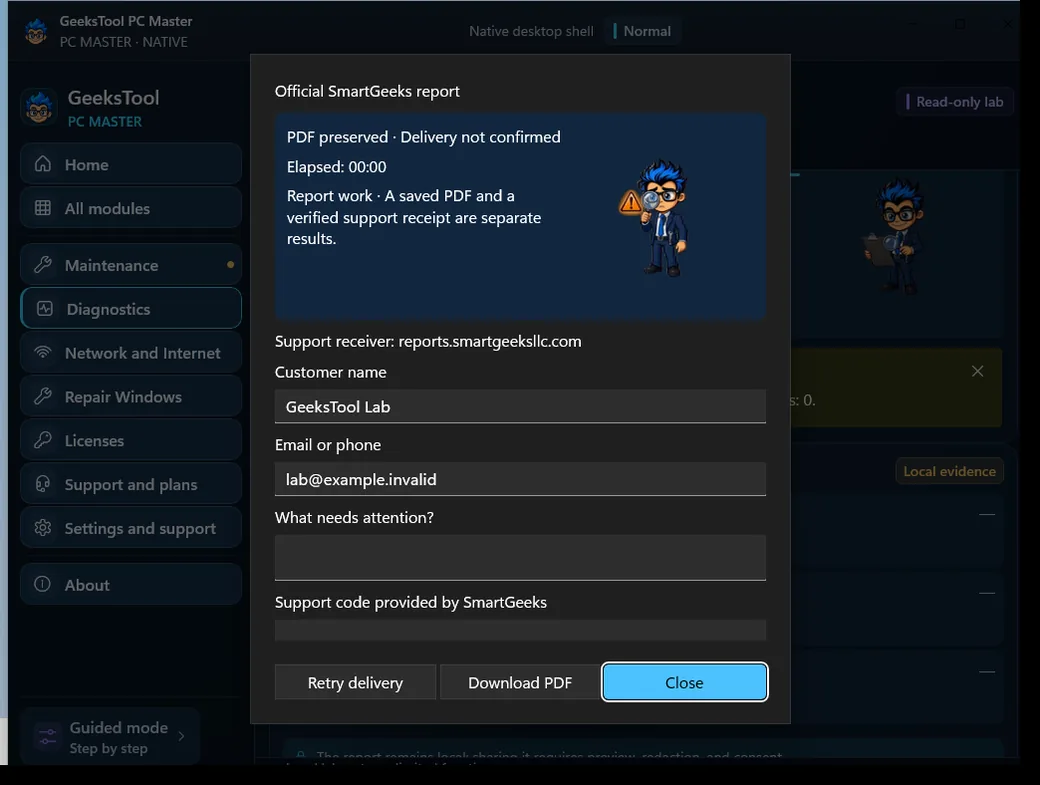The width and height of the screenshot is (1040, 785).
Task: Focus the Email or phone field
Action: (x=520, y=479)
